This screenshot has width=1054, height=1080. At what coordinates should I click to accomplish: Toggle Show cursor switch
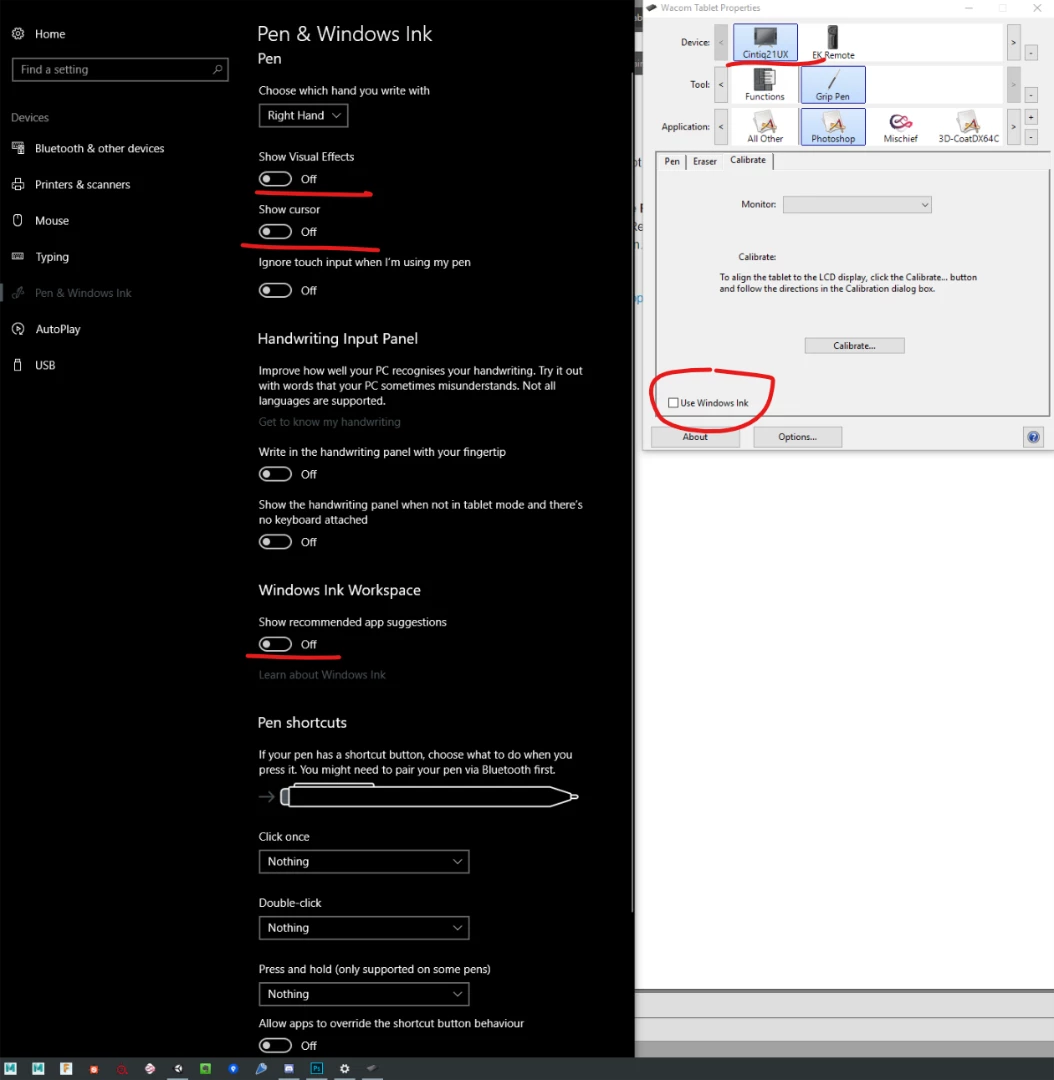point(275,231)
